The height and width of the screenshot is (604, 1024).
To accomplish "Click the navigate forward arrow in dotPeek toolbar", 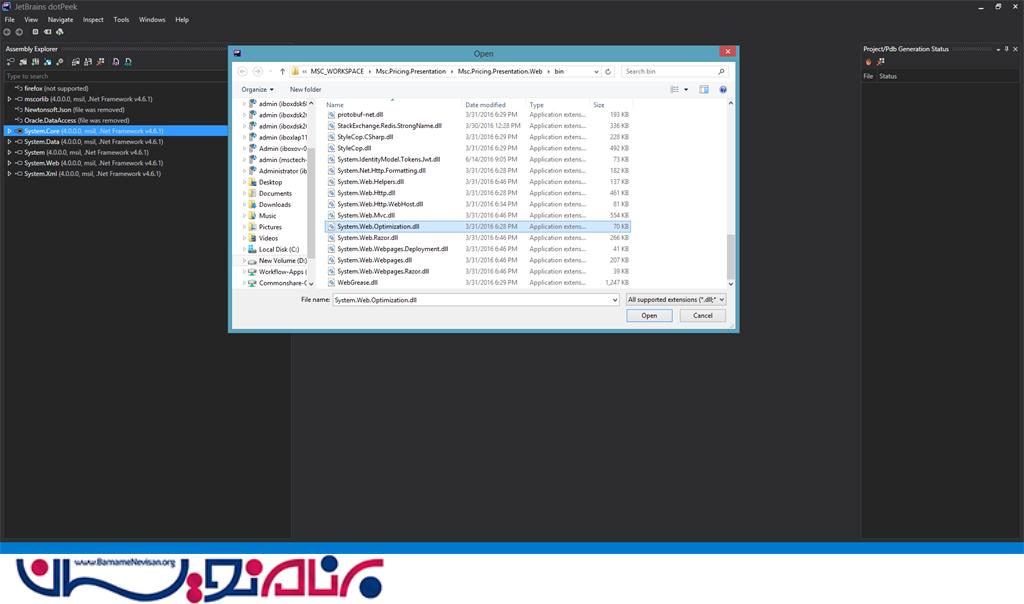I will [20, 32].
